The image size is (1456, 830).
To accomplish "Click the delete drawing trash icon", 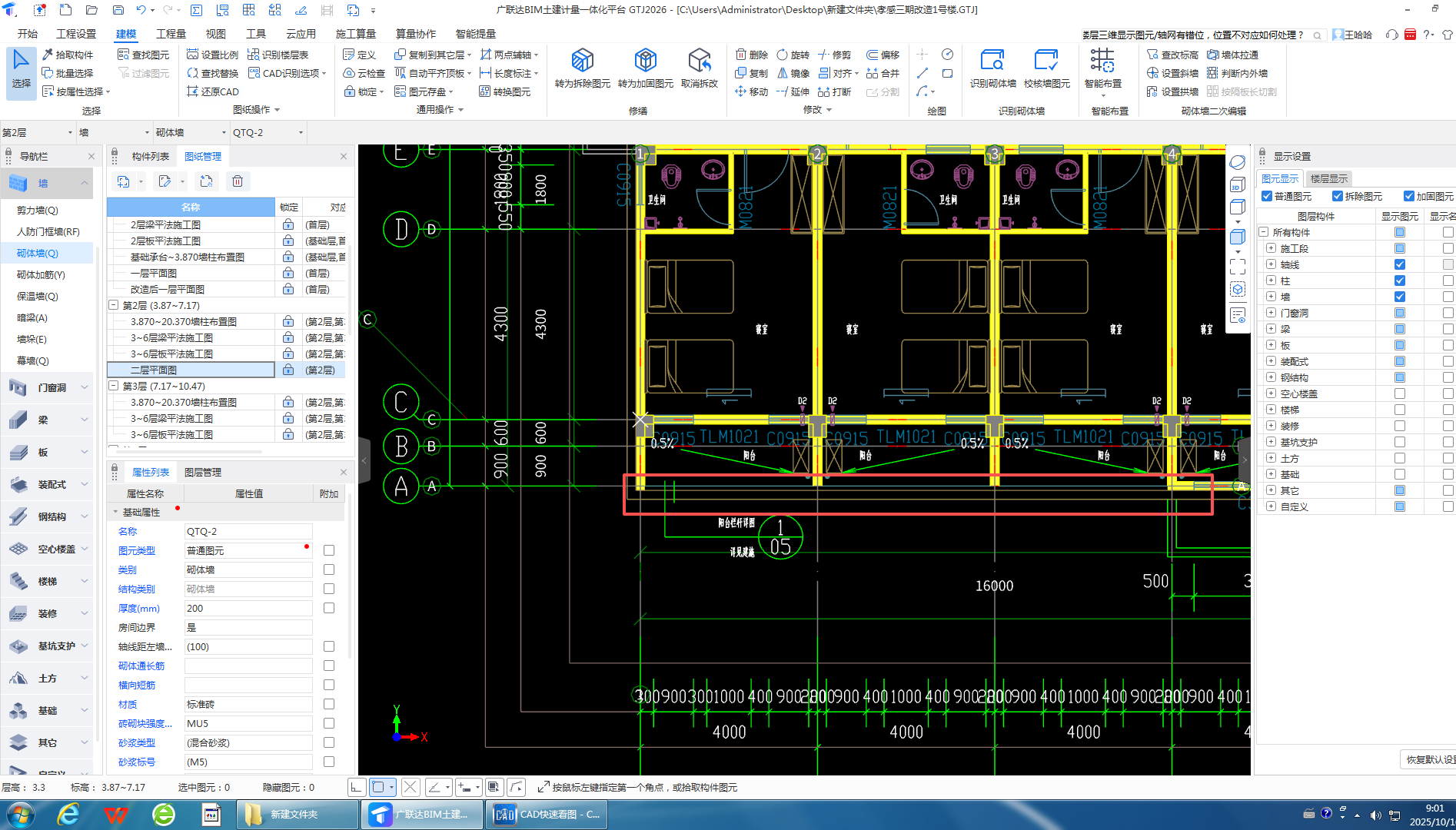I will (238, 181).
